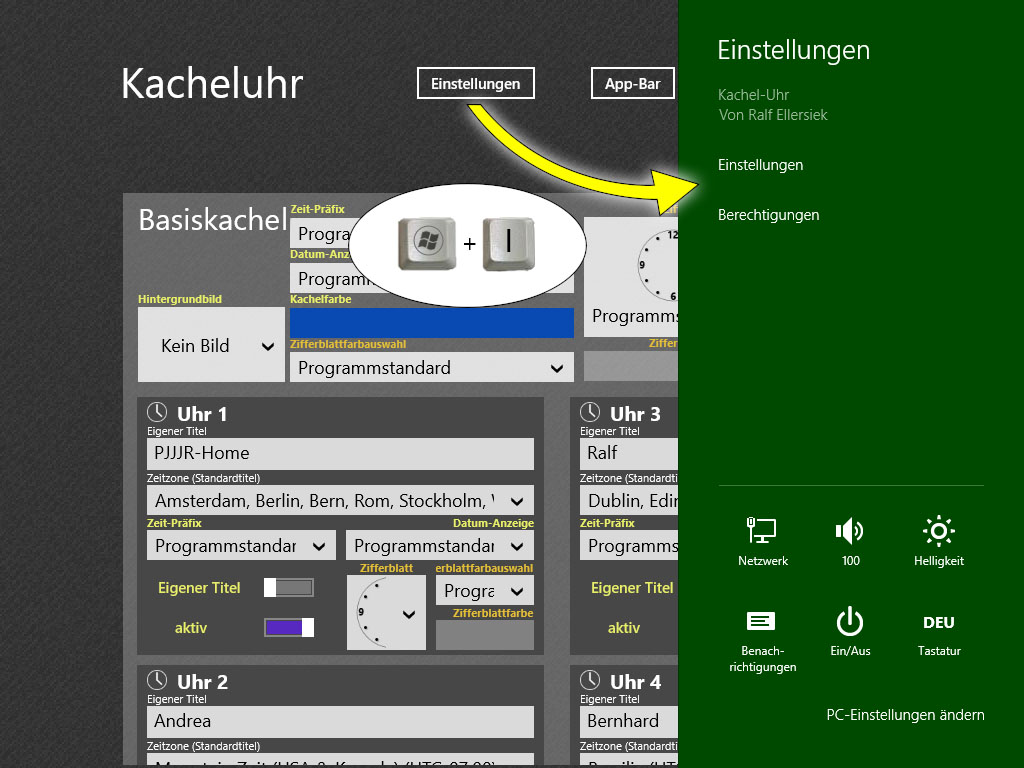1024x768 pixels.
Task: Switch DEU Tastatur keyboard layout
Action: tap(938, 623)
